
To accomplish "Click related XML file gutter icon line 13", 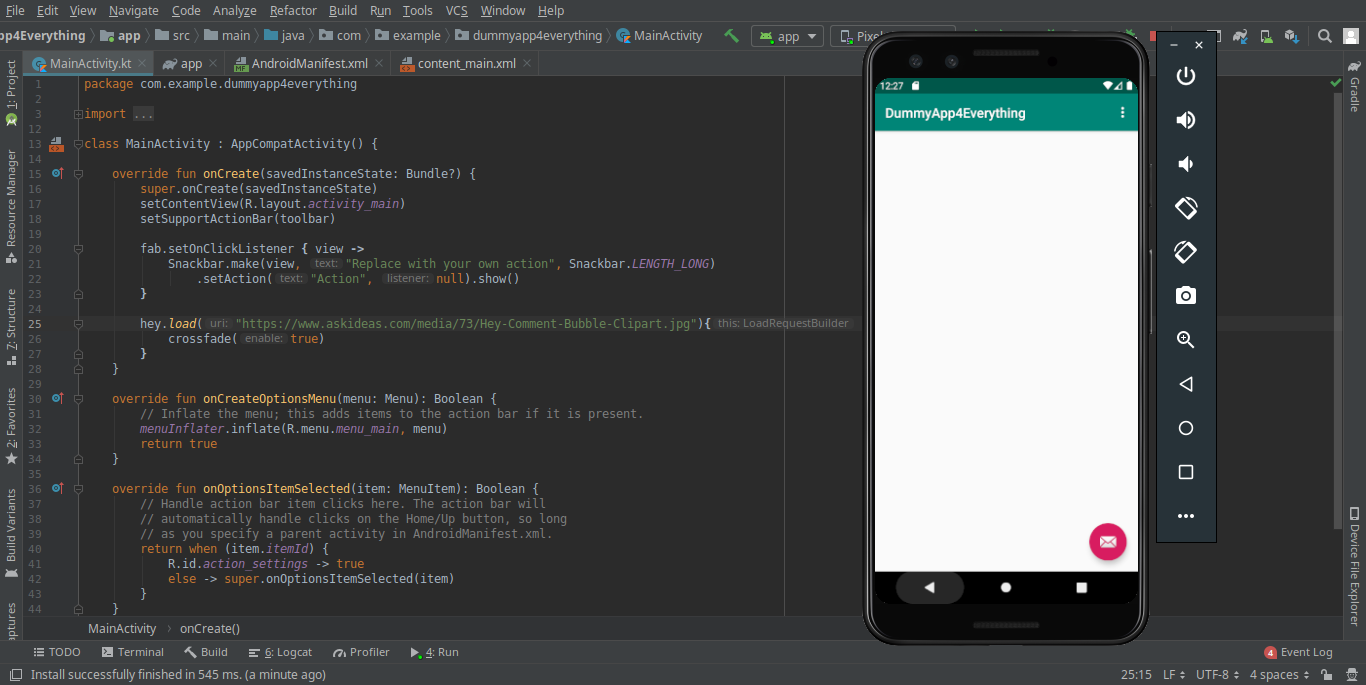I will tap(56, 144).
